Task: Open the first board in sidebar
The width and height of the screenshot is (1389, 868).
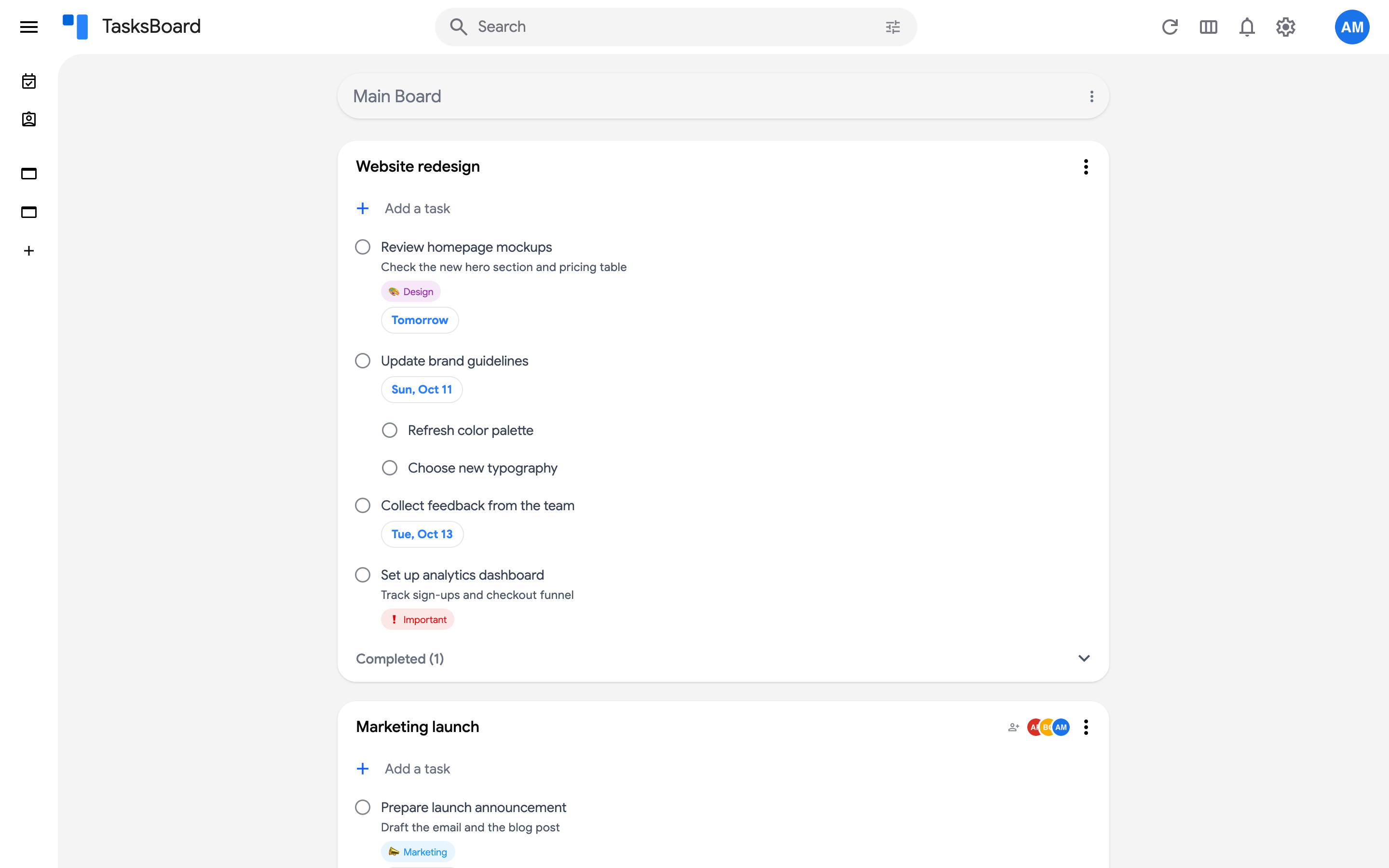Action: pos(29,174)
